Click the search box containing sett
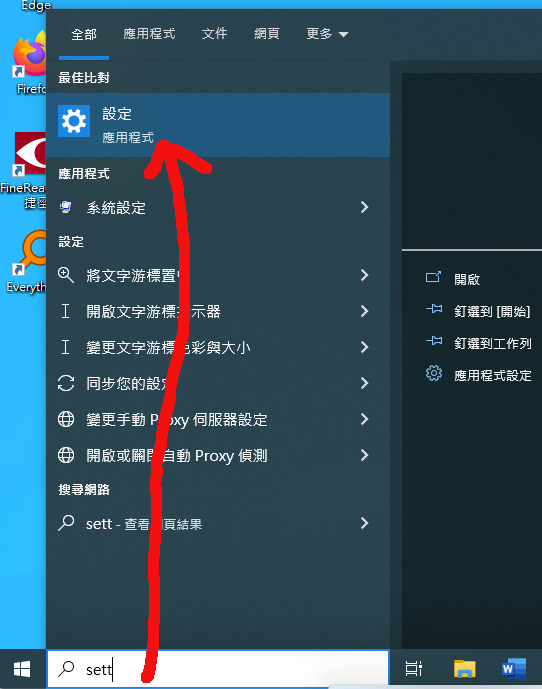The image size is (542, 689). pyautogui.click(x=218, y=669)
